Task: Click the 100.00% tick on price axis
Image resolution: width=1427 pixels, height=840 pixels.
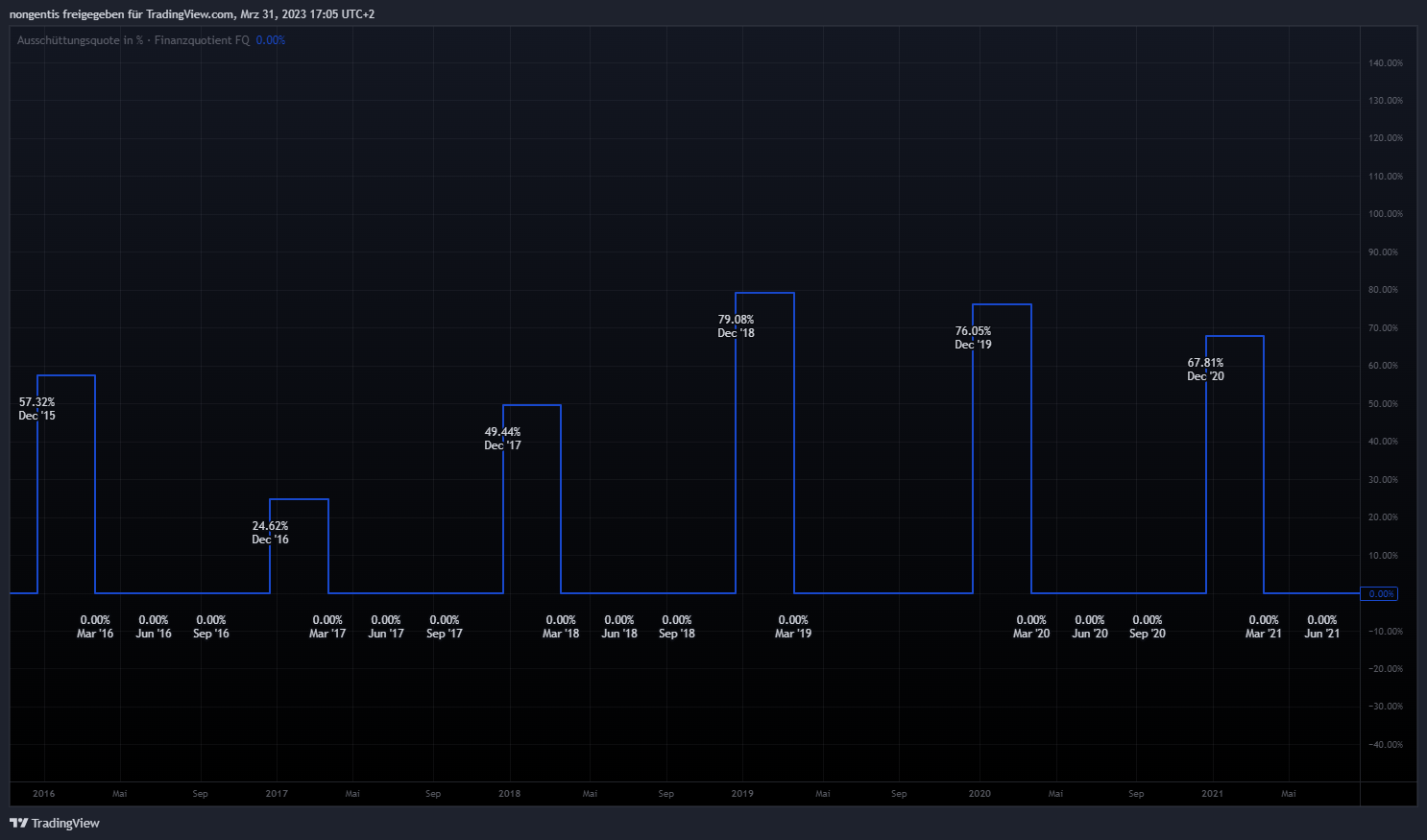Action: [1385, 214]
